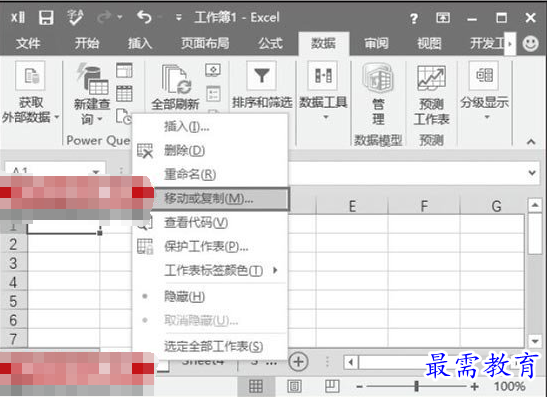This screenshot has width=547, height=397.
Task: Open the 数据工具 group button
Action: point(323,90)
